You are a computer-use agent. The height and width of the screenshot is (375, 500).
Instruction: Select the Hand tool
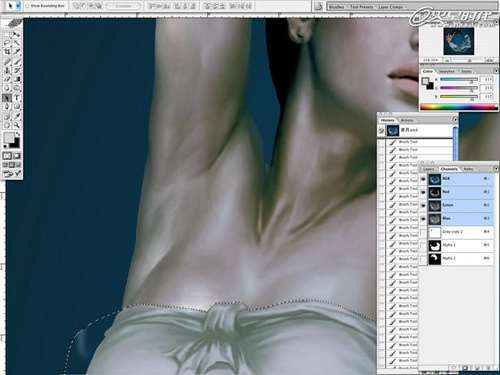point(7,125)
